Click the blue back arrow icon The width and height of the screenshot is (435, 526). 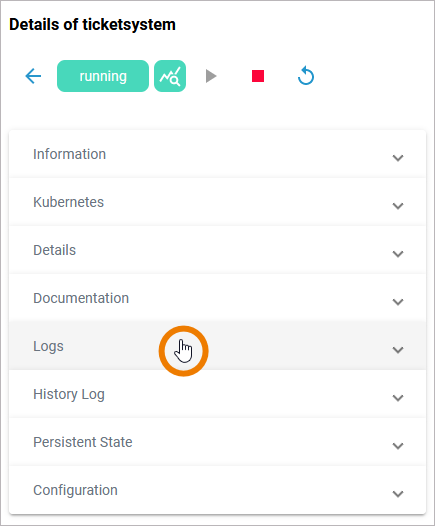click(x=33, y=76)
